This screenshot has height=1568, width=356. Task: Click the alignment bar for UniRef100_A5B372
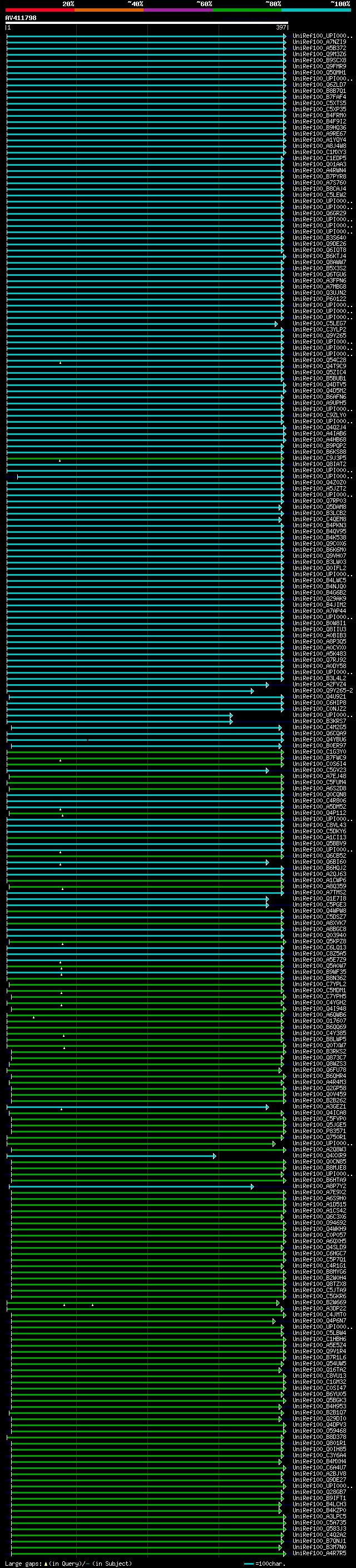click(146, 48)
